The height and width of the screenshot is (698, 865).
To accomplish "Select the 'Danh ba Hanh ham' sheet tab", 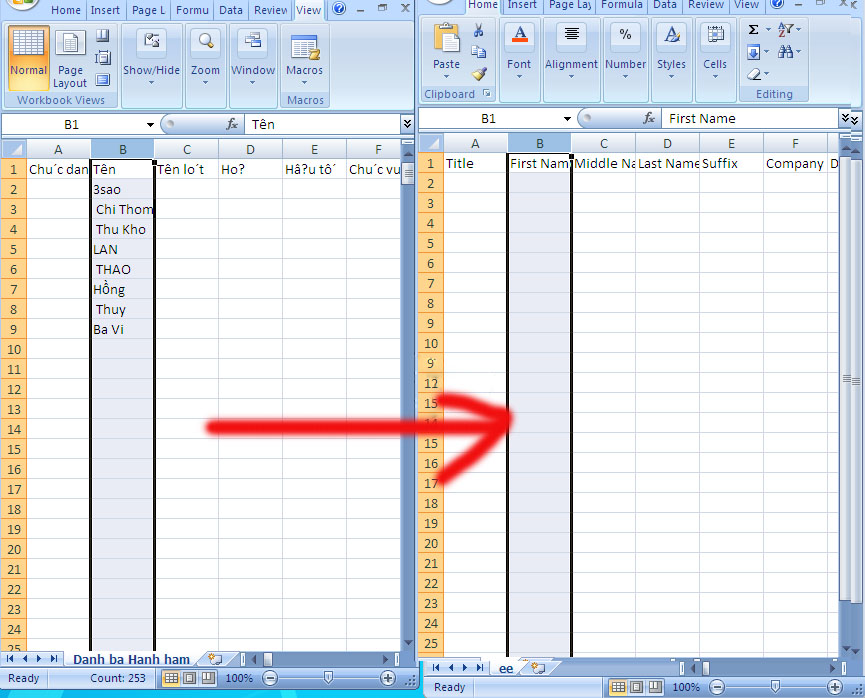I will coord(131,659).
